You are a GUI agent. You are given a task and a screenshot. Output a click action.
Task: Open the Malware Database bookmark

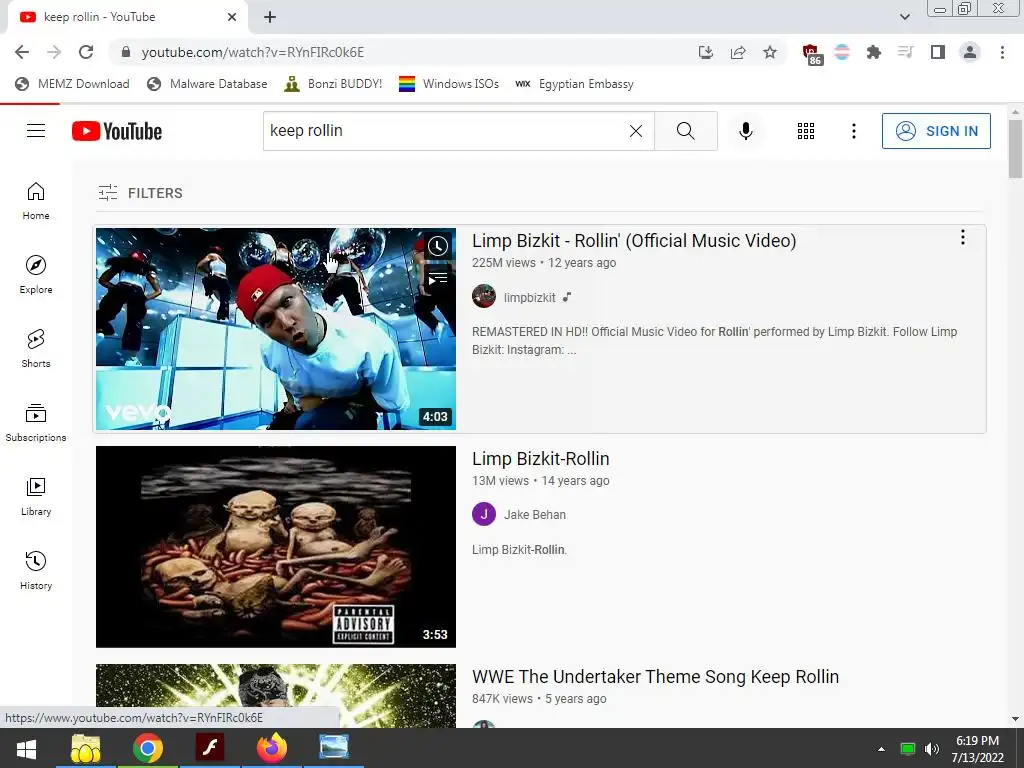pyautogui.click(x=208, y=84)
